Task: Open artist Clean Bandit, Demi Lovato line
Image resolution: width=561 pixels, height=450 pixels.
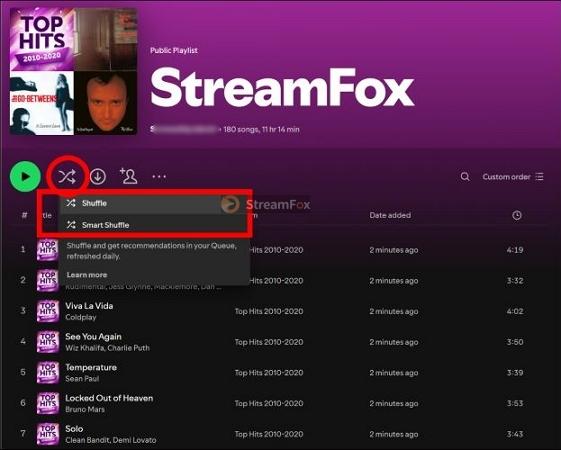Action: tap(111, 440)
